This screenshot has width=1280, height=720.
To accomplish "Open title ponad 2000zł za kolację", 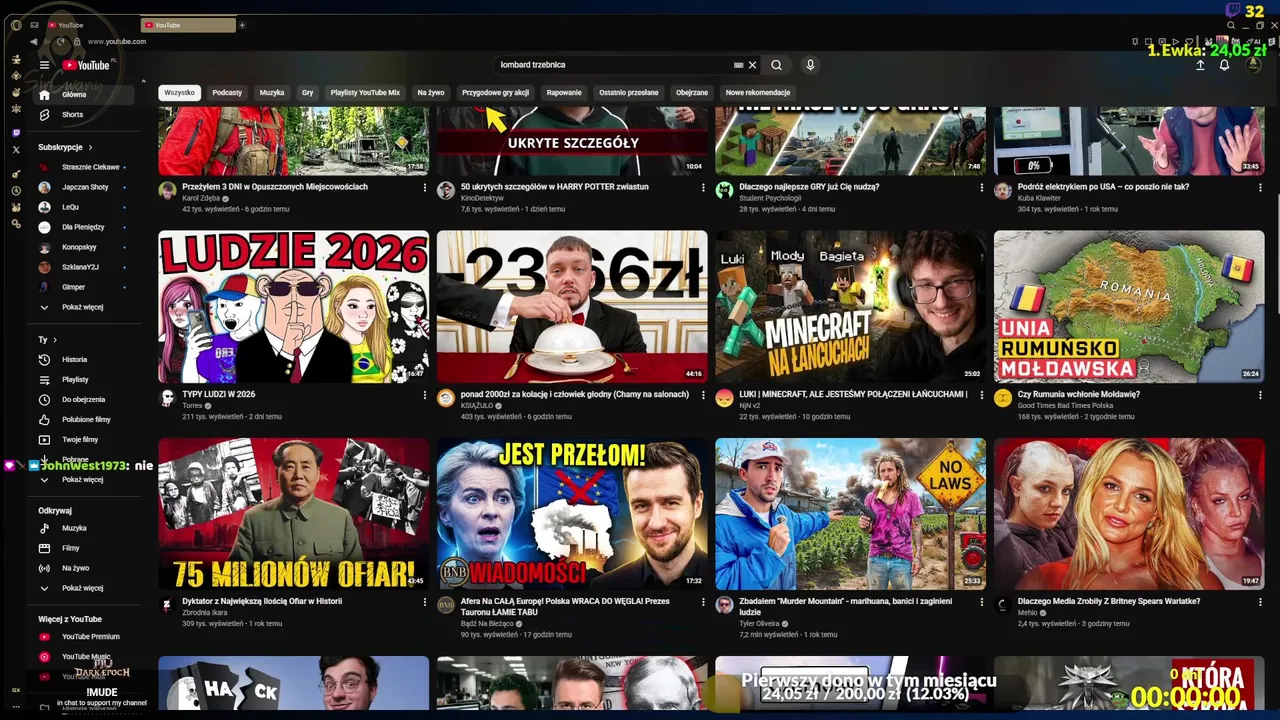I will click(575, 395).
